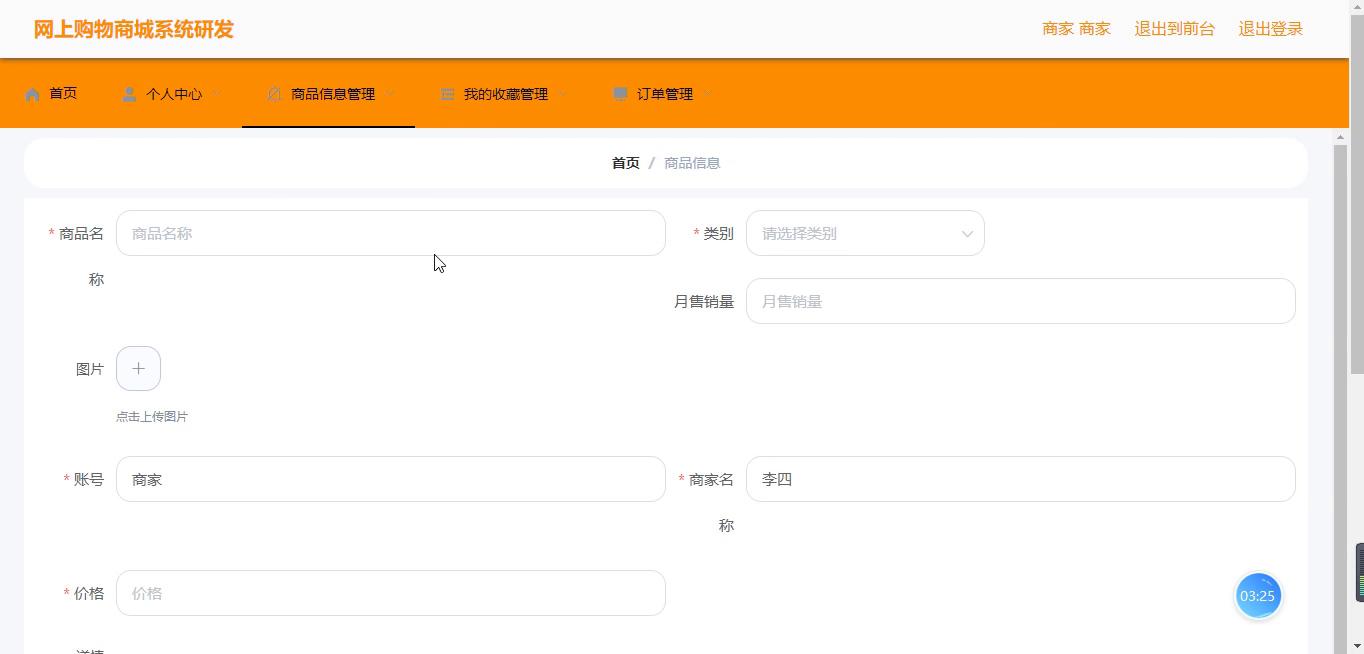The height and width of the screenshot is (654, 1364).
Task: Click the list icon beside 我的收藏管理
Action: coord(447,94)
